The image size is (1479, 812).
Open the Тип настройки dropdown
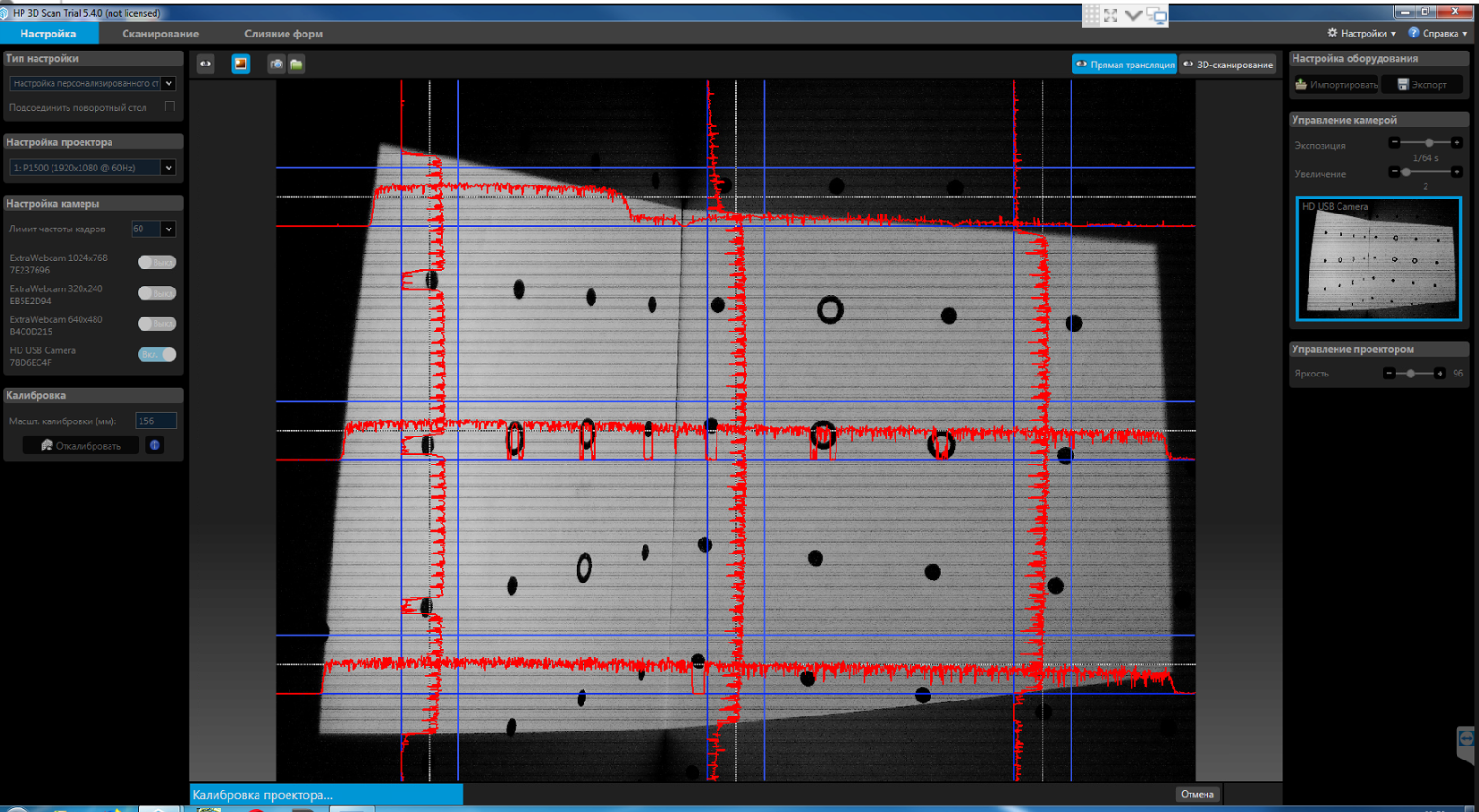point(92,83)
